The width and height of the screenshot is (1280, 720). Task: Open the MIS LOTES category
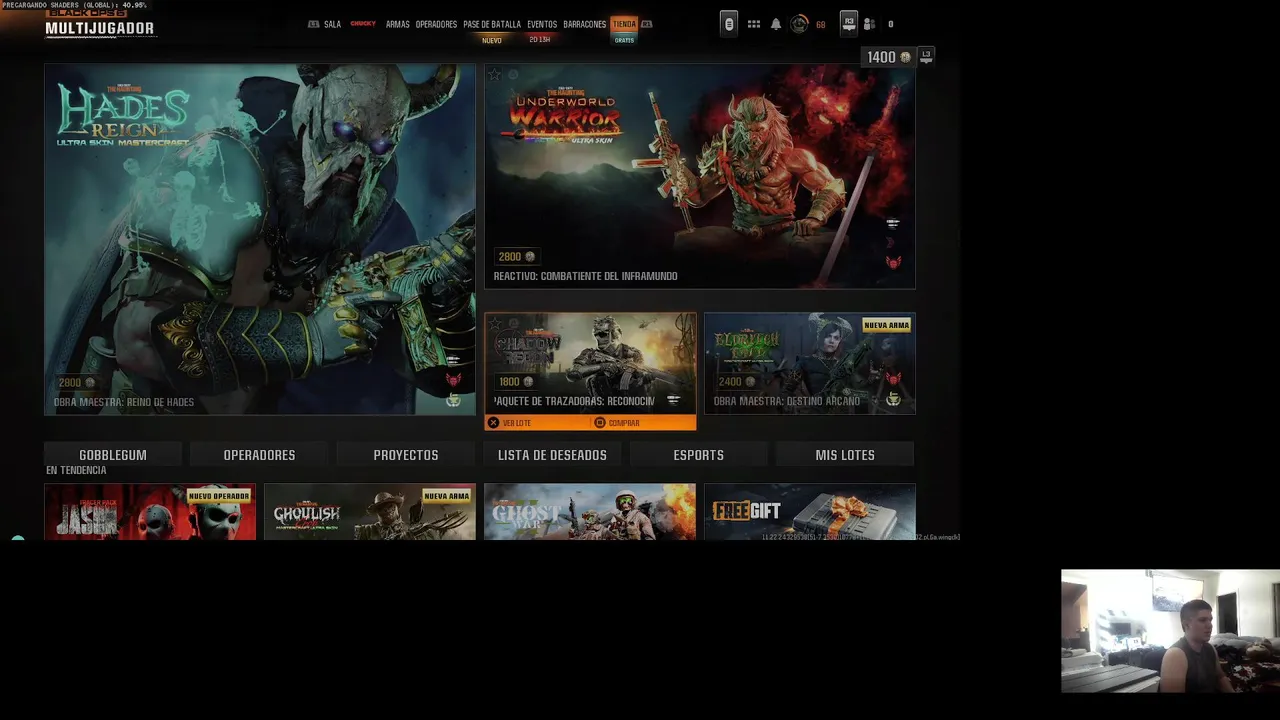pos(845,455)
